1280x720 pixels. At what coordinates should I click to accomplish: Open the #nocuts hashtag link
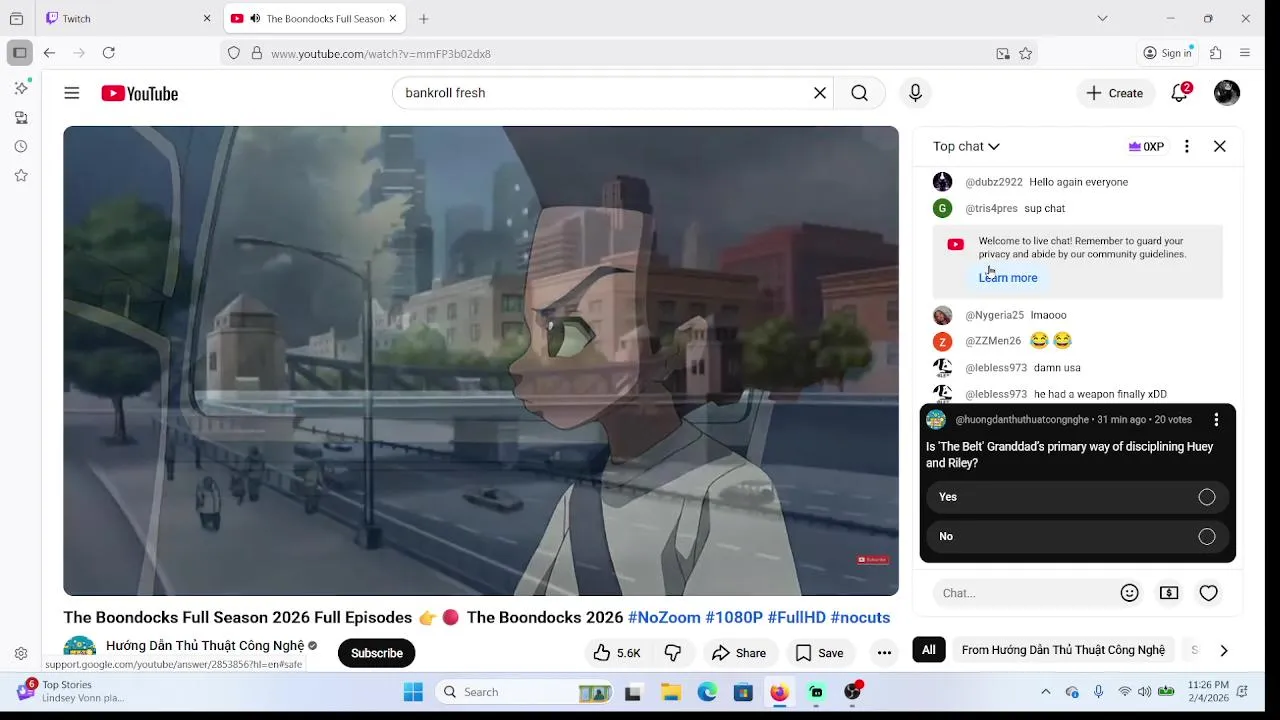(860, 617)
